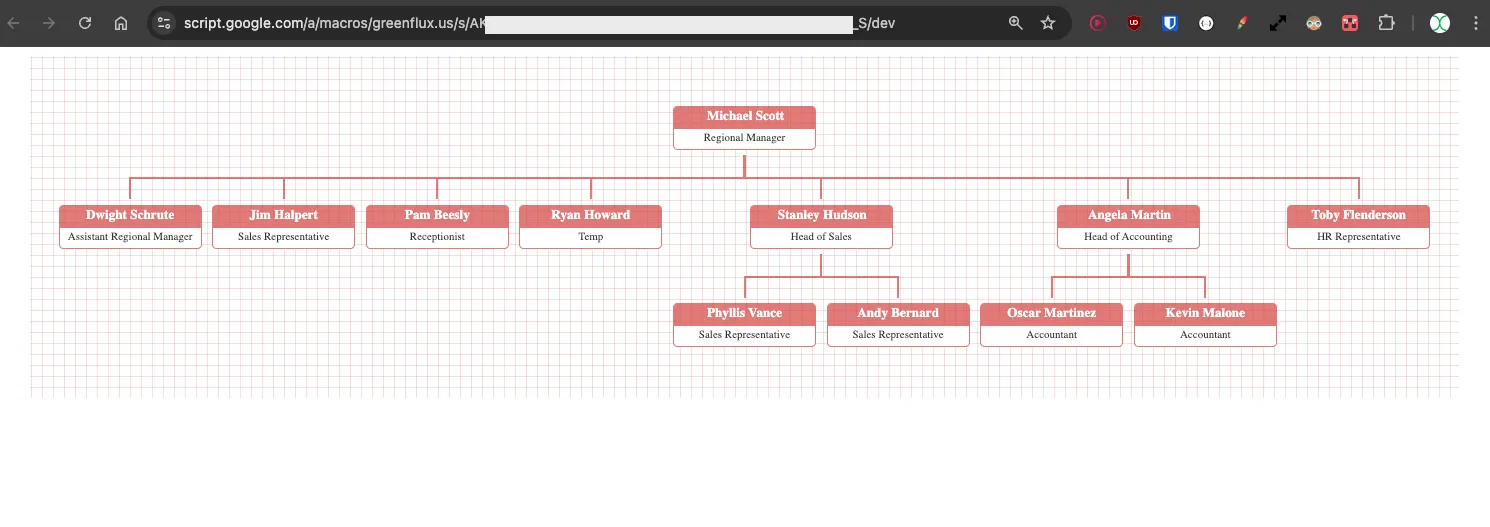Go to the browser home page
1490x527 pixels.
(121, 23)
